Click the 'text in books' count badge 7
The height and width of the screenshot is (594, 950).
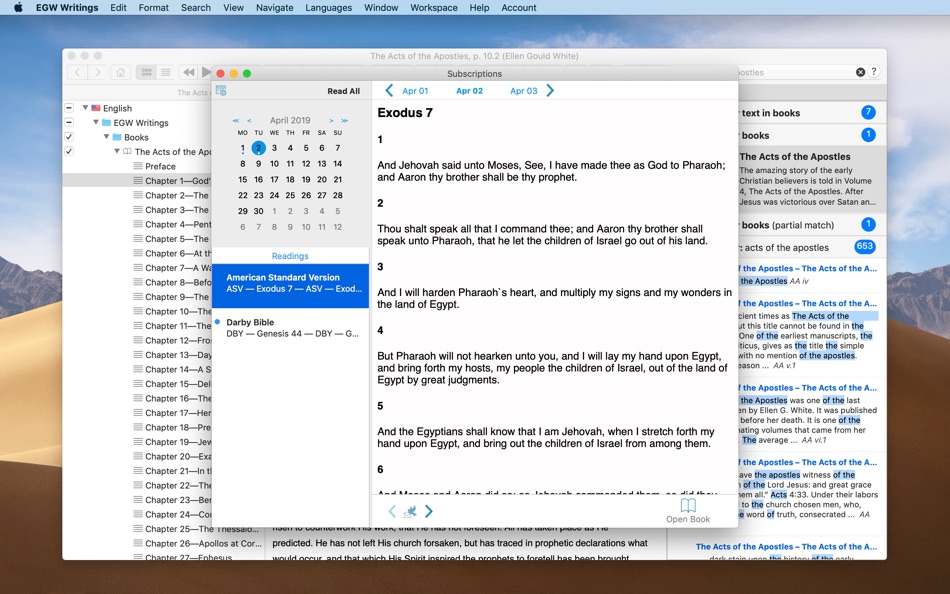pyautogui.click(x=868, y=113)
